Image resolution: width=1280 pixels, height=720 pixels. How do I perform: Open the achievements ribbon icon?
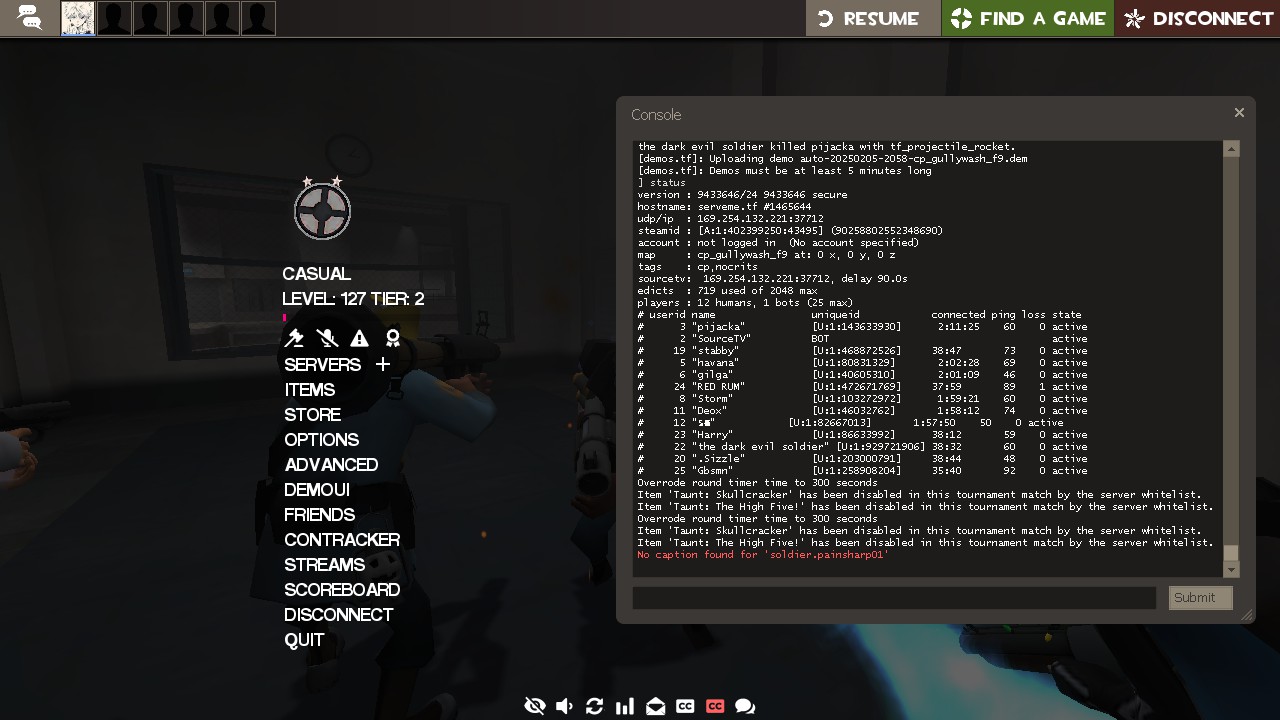pos(392,339)
